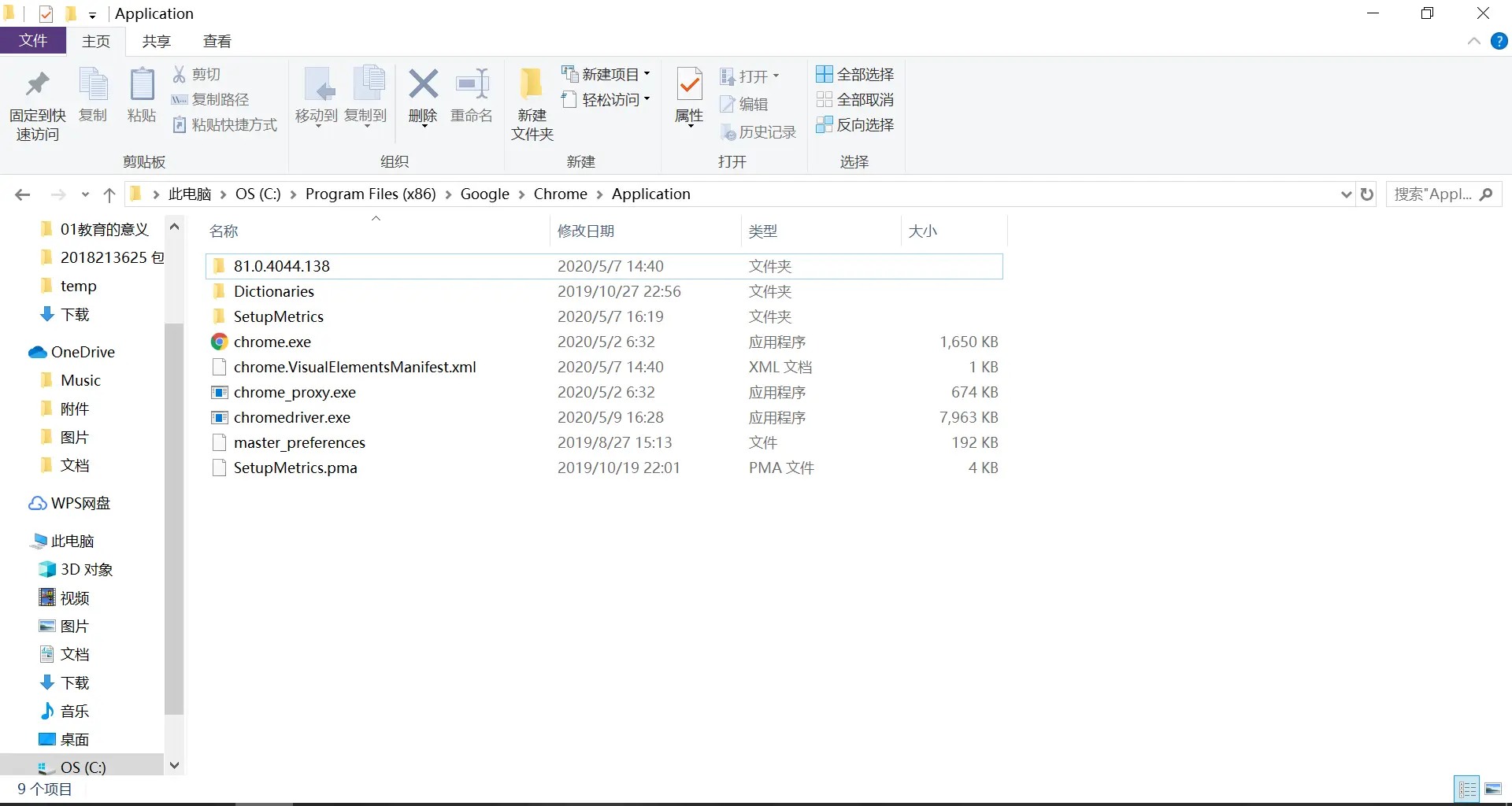
Task: Select the 81.0.4044.138 folder icon
Action: [x=219, y=266]
